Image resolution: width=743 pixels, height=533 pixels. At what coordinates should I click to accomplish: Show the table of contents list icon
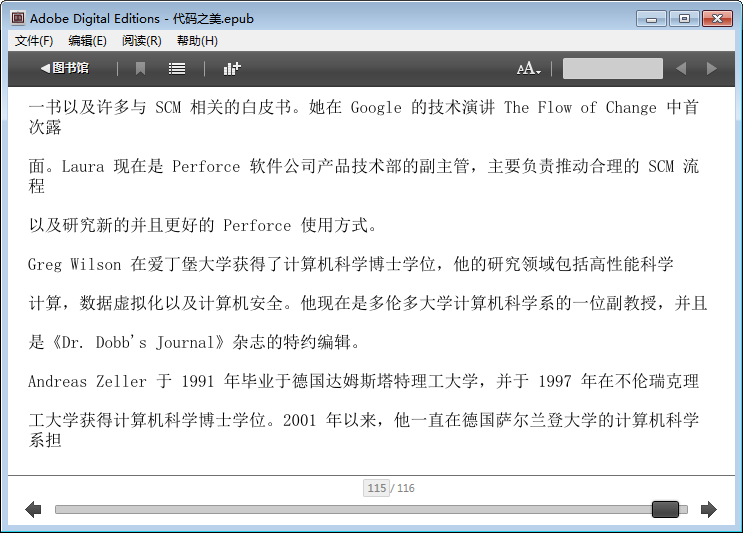click(177, 69)
